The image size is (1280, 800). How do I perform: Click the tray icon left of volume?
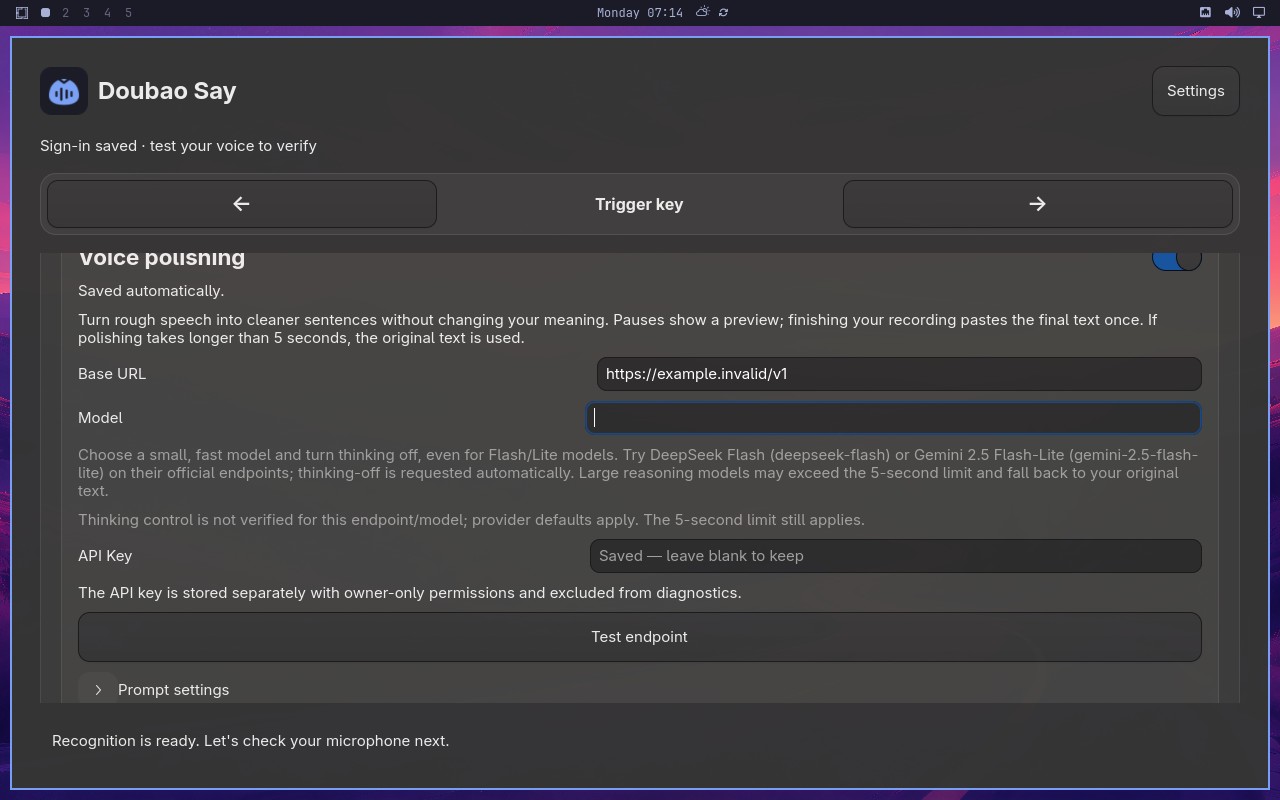tap(1205, 12)
